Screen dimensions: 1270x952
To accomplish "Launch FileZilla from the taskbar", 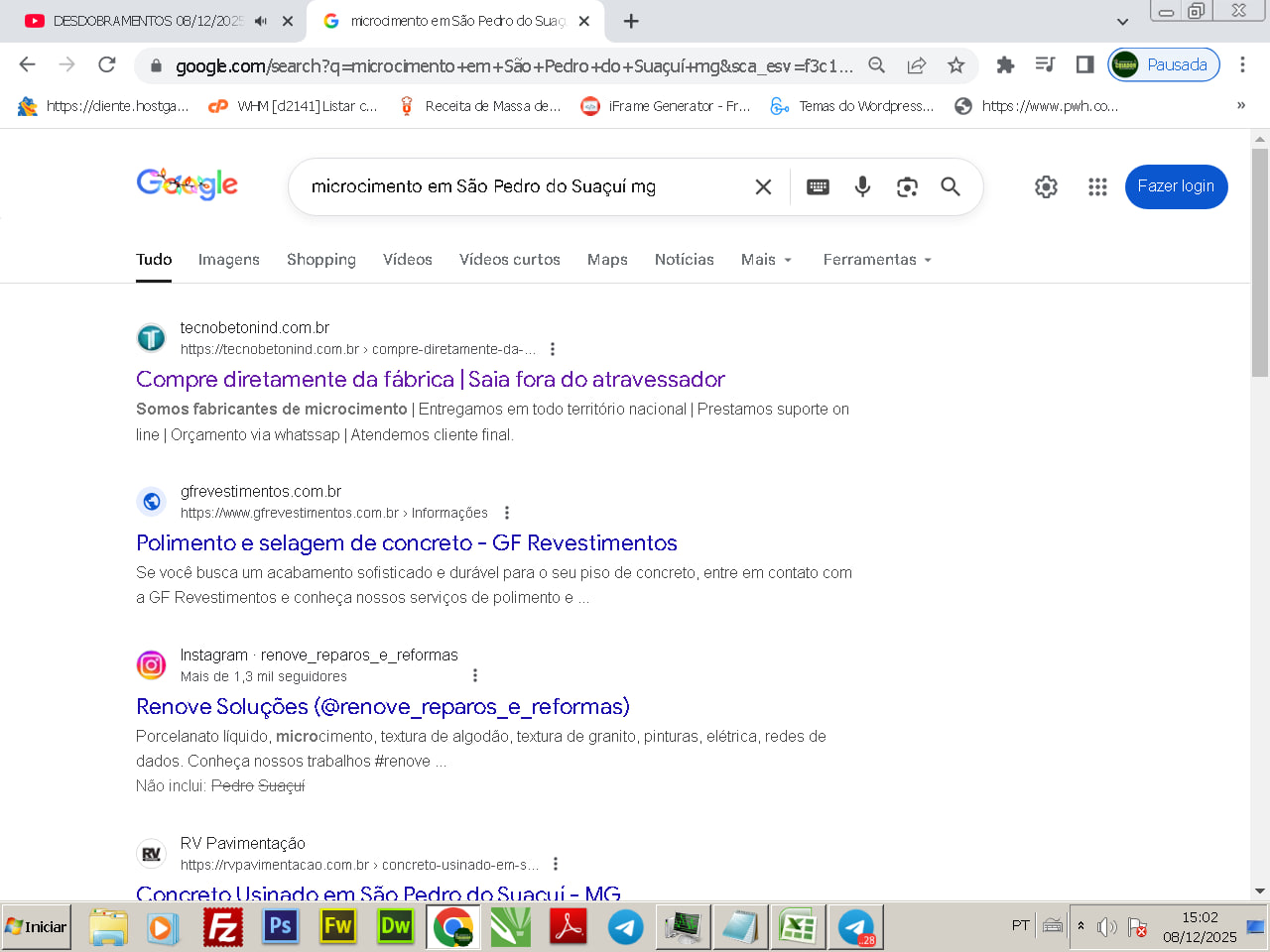I will click(x=223, y=927).
